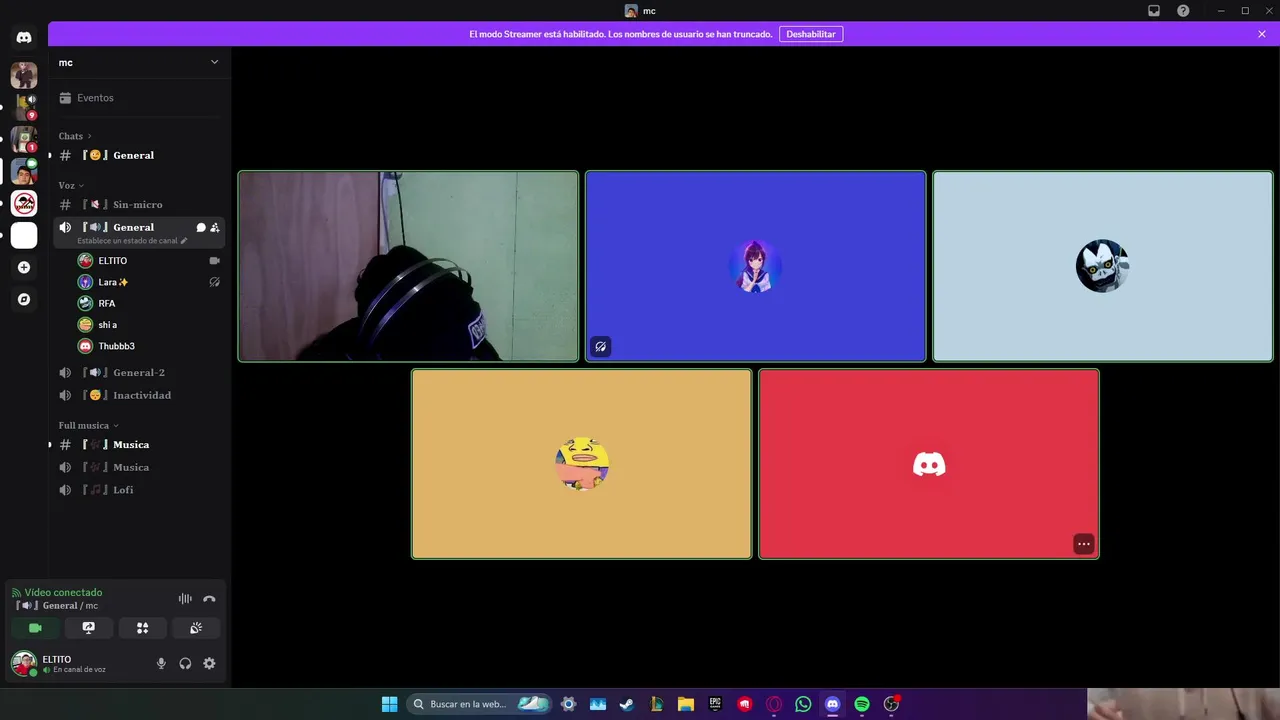Open File Explorer from the taskbar
The width and height of the screenshot is (1280, 720).
(686, 704)
